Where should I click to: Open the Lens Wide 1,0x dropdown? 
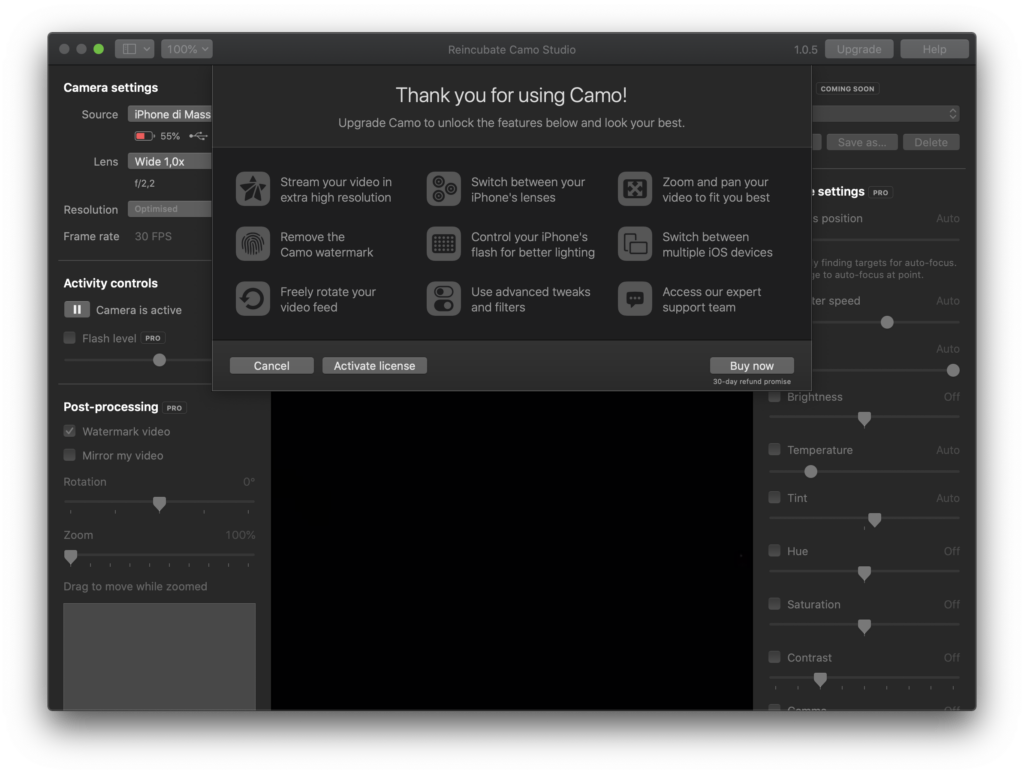[170, 161]
